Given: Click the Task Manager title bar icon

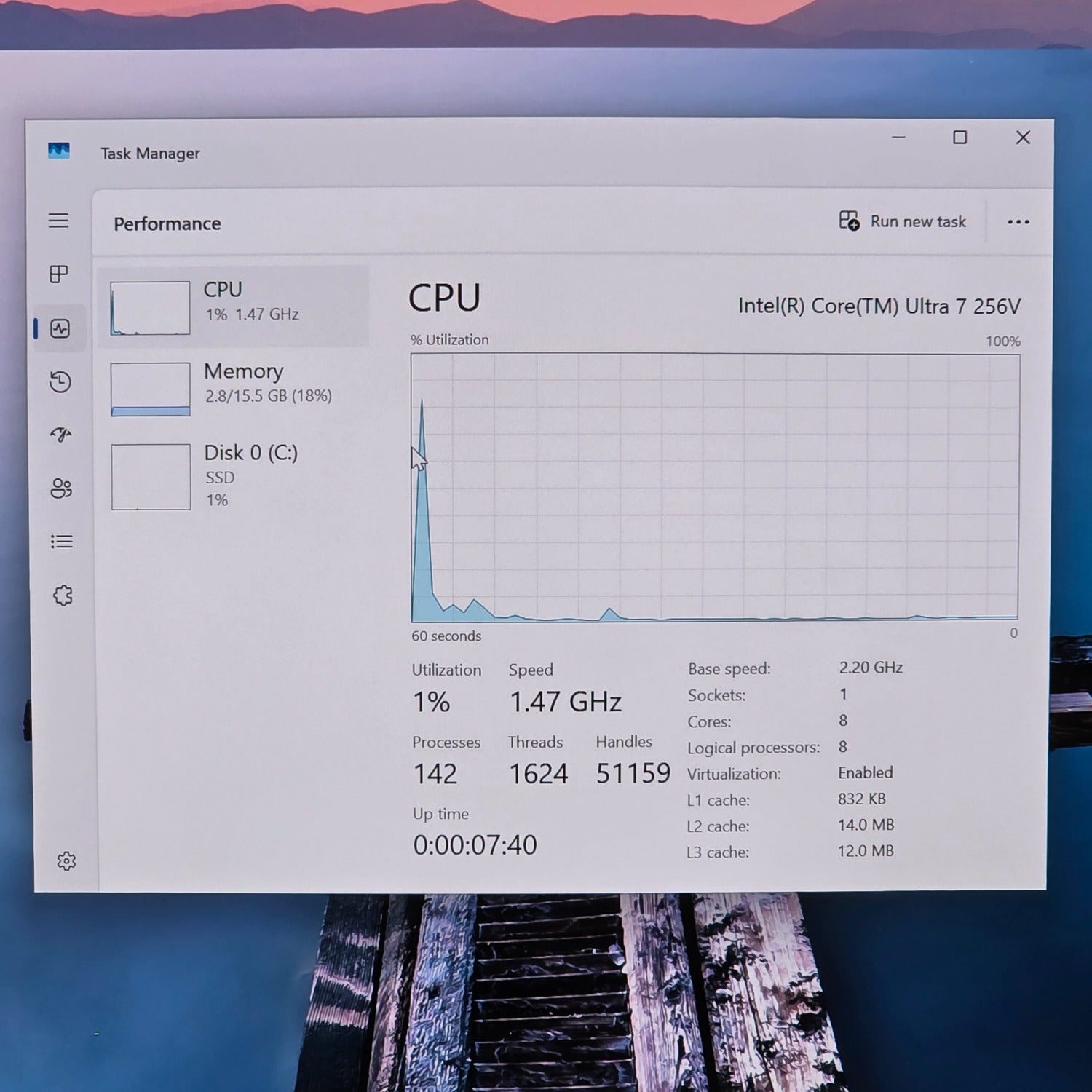Looking at the screenshot, I should 59,151.
